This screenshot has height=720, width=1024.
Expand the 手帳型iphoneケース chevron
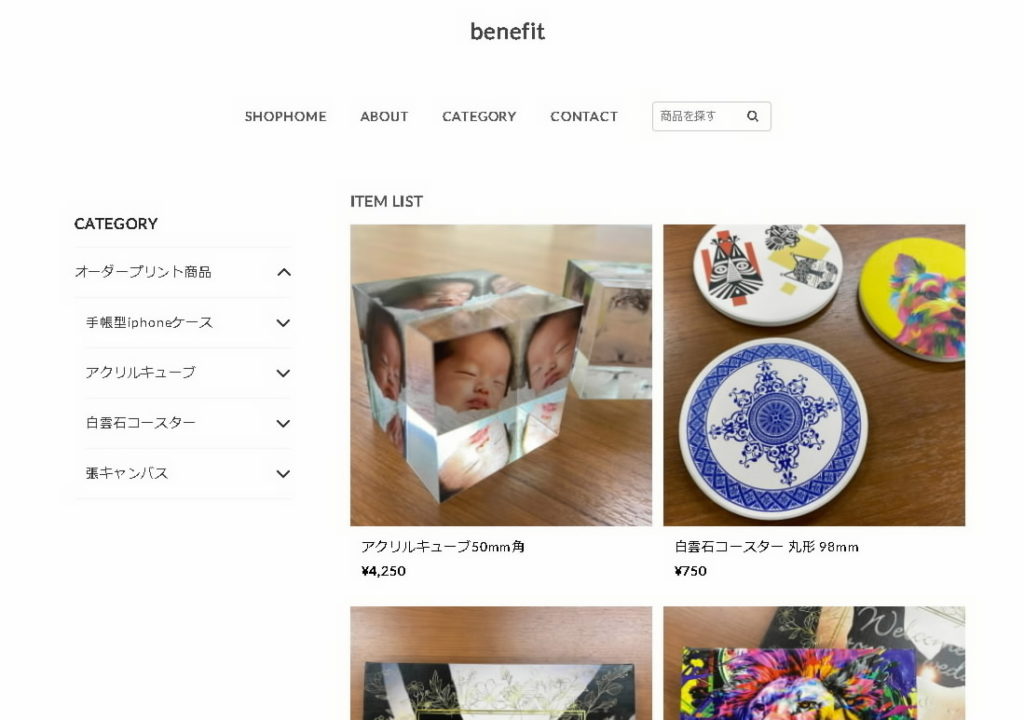[283, 323]
